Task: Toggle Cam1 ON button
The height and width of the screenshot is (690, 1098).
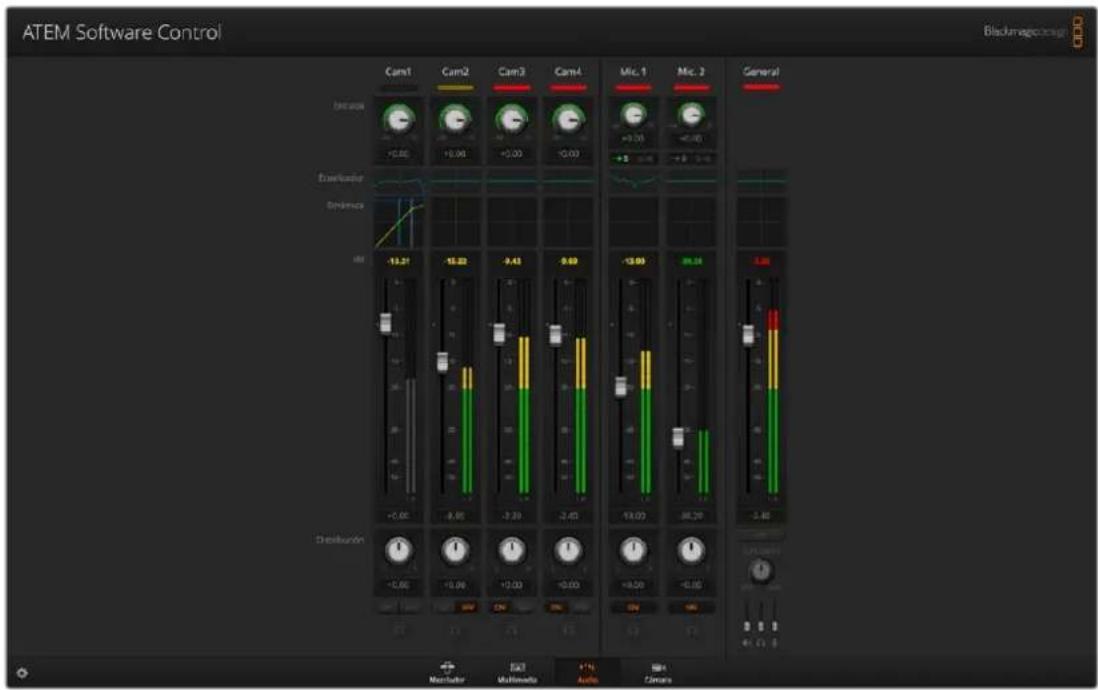Action: coord(387,607)
